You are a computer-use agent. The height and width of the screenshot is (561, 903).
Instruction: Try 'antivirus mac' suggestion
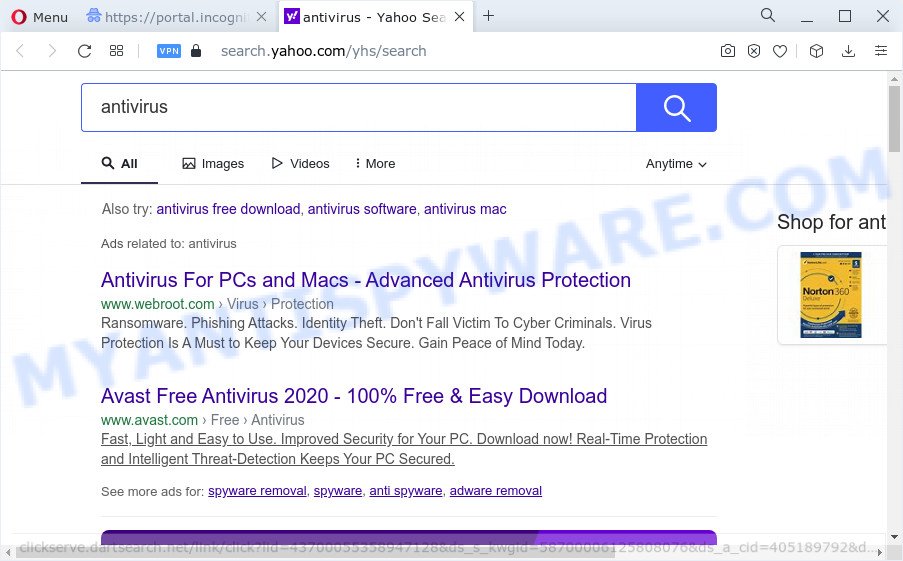click(465, 209)
